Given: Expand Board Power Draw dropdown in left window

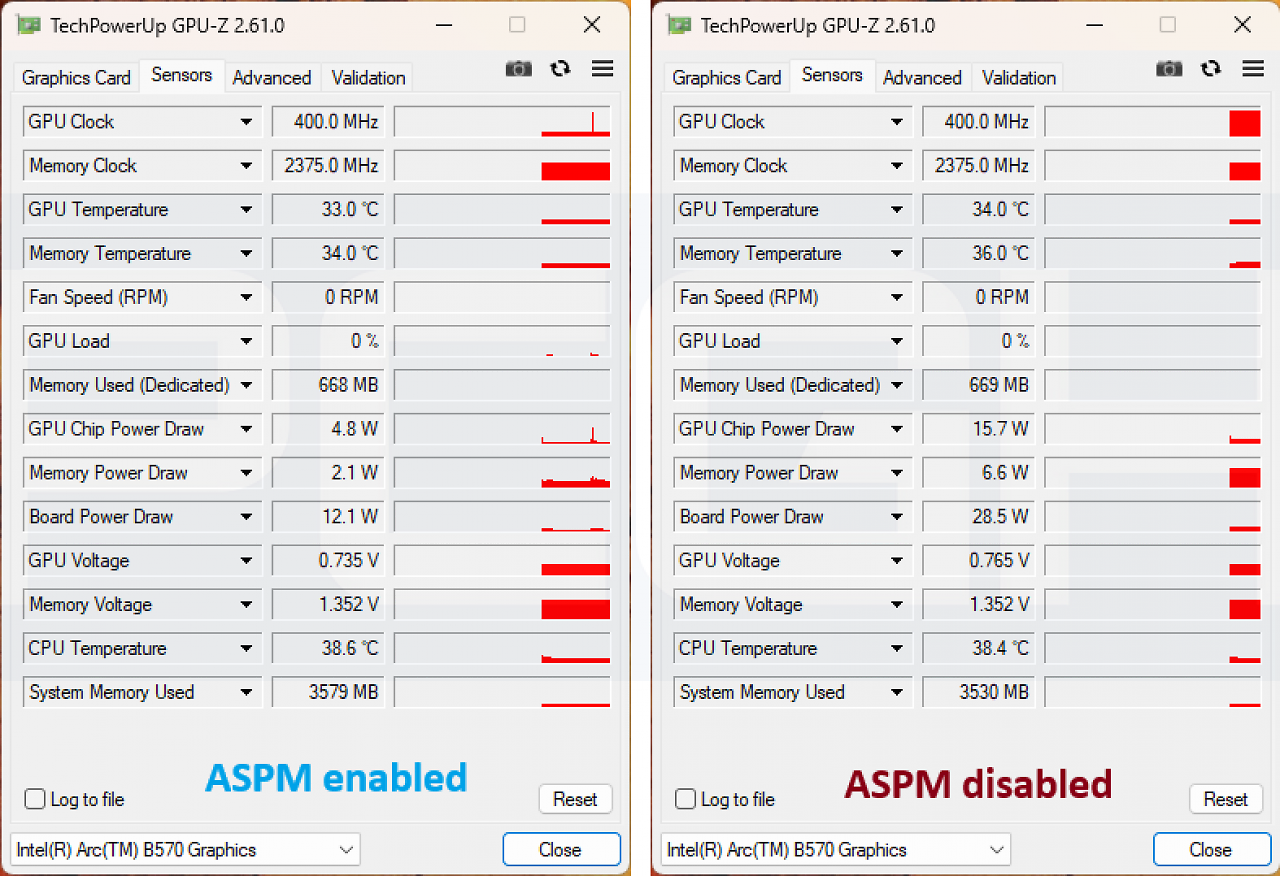Looking at the screenshot, I should (x=246, y=517).
